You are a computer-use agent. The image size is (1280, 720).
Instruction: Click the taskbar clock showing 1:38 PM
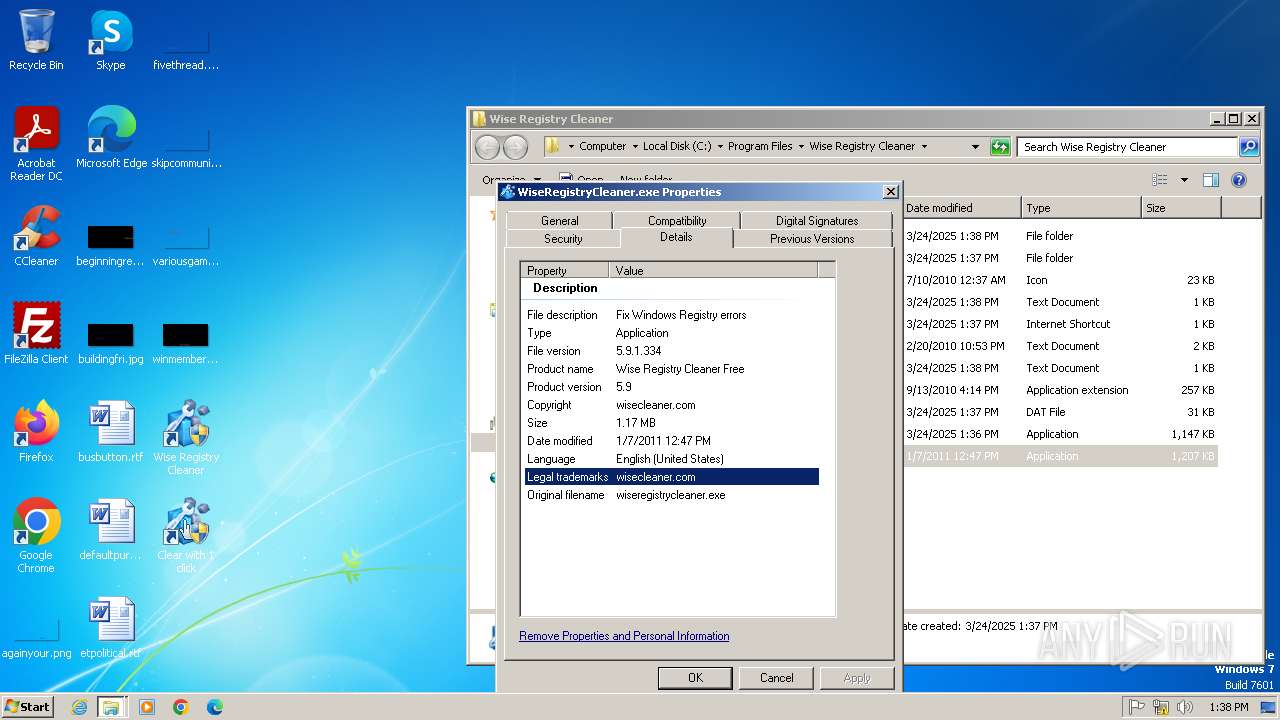pyautogui.click(x=1228, y=707)
